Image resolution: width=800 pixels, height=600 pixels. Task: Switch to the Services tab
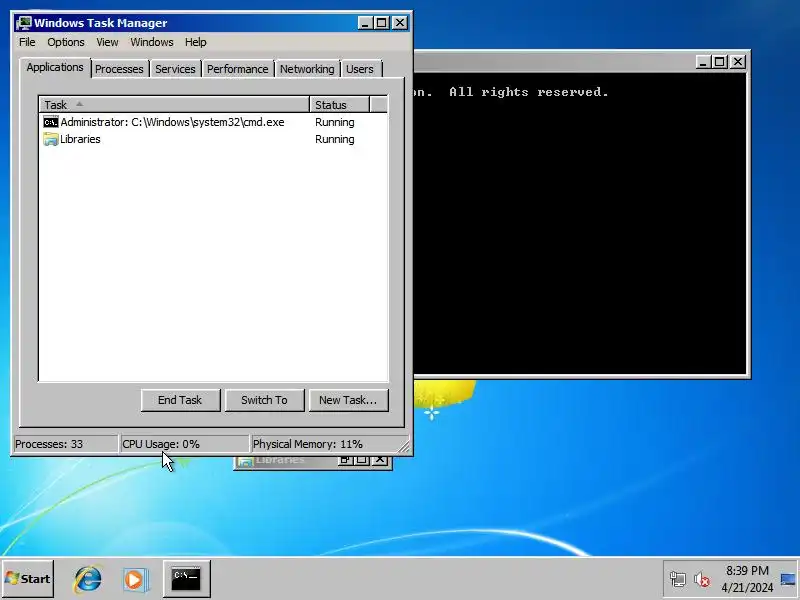point(175,69)
